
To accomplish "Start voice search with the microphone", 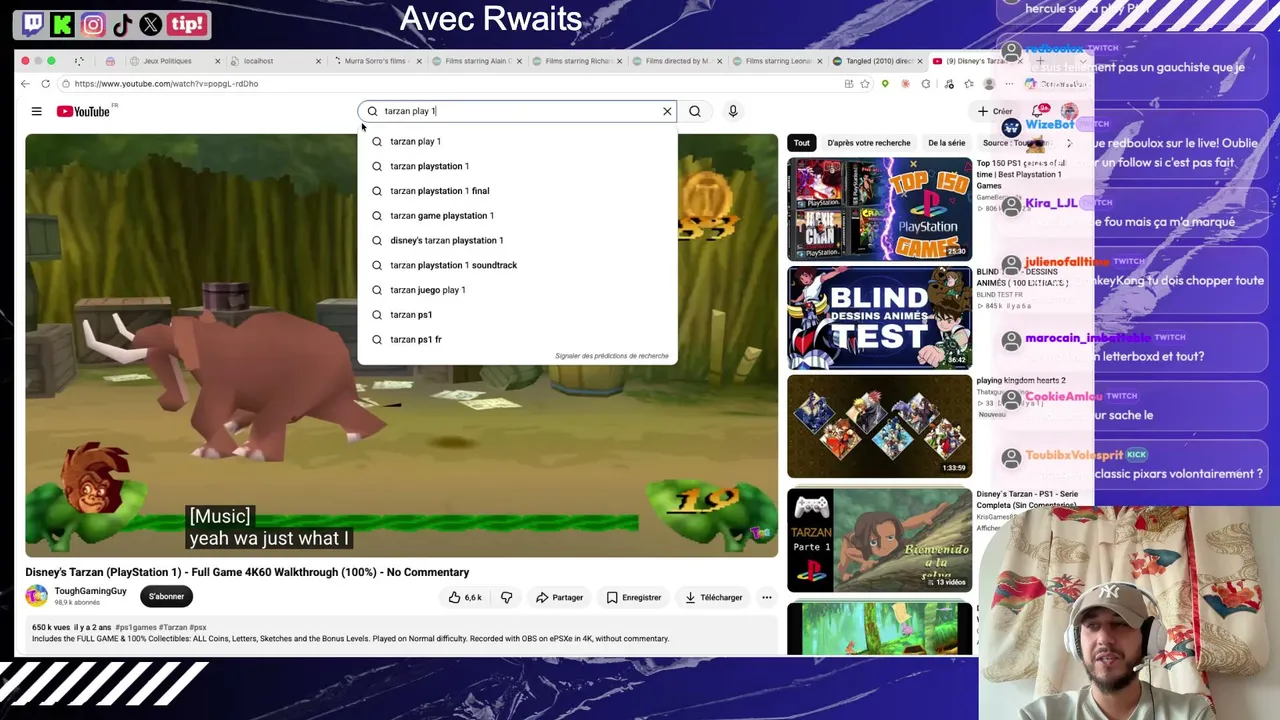I will [733, 111].
